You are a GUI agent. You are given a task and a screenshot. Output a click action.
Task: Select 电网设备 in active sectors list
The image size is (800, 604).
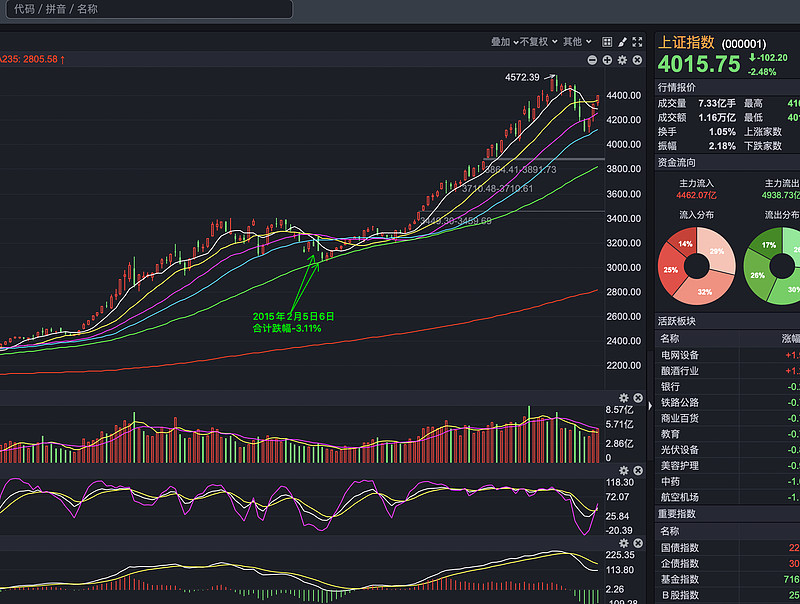(680, 355)
